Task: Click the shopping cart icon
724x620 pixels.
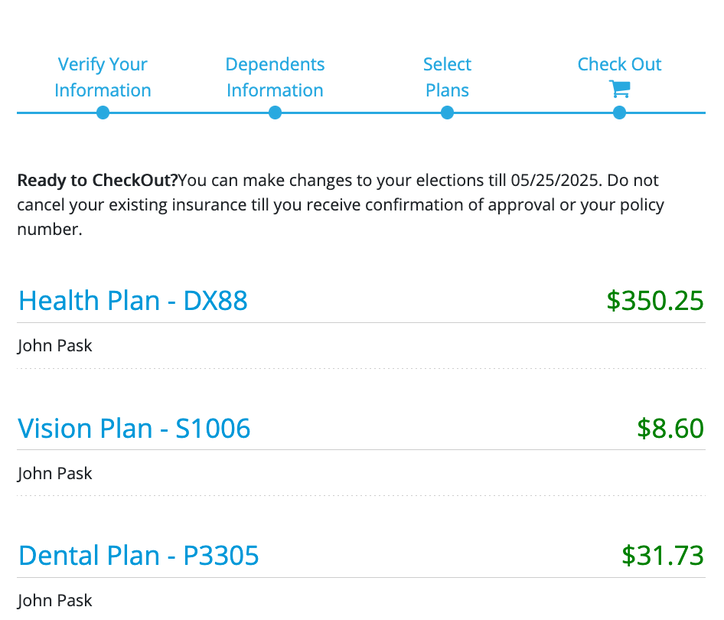Action: (619, 89)
